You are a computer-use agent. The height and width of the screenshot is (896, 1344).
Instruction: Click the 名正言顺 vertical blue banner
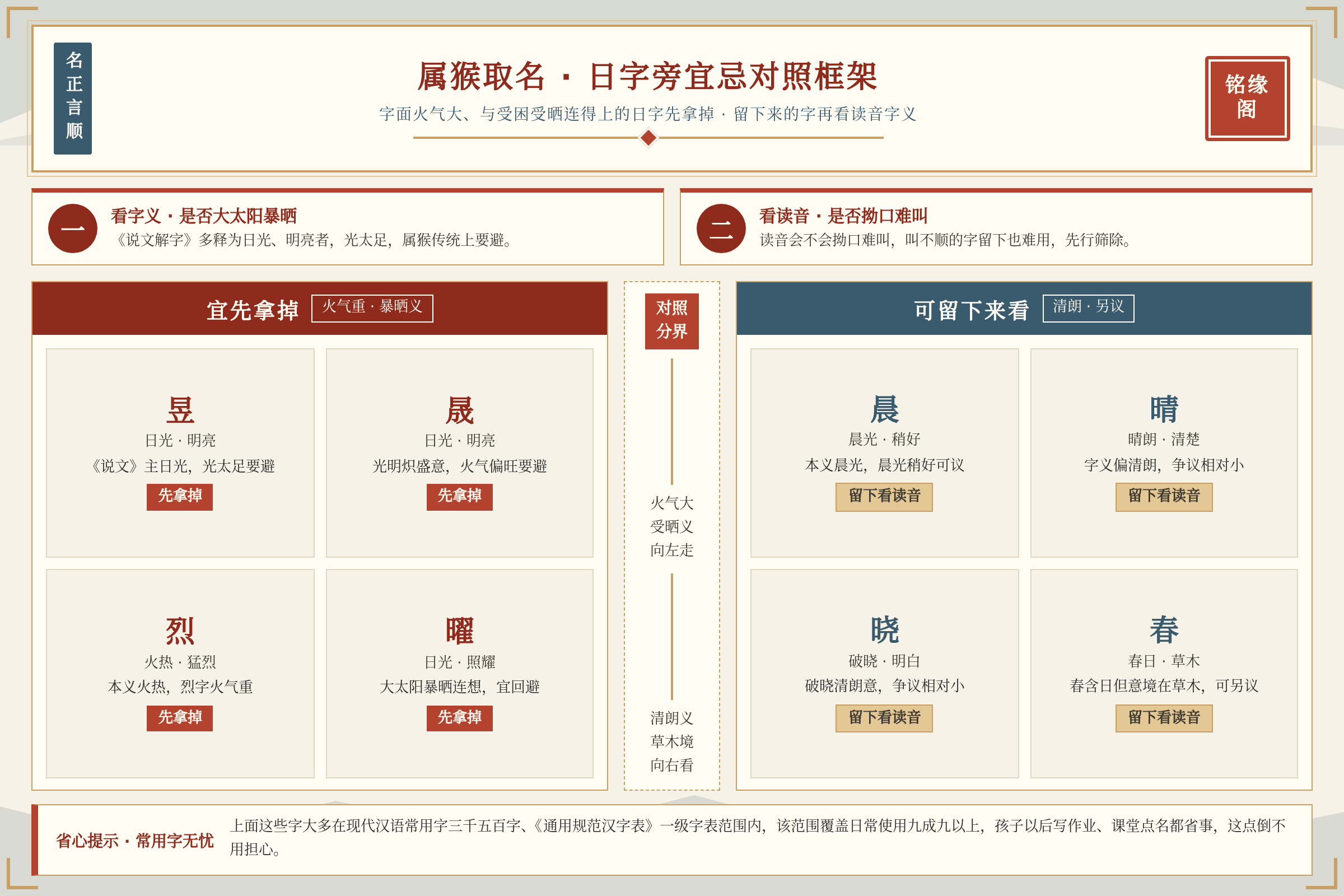coord(73,99)
